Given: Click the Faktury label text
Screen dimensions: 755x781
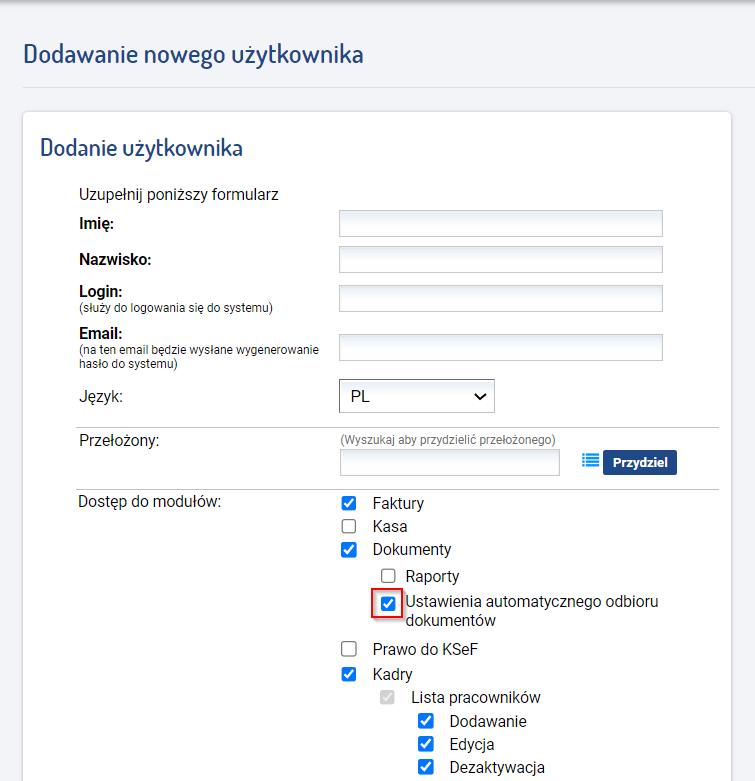Looking at the screenshot, I should pyautogui.click(x=398, y=503).
